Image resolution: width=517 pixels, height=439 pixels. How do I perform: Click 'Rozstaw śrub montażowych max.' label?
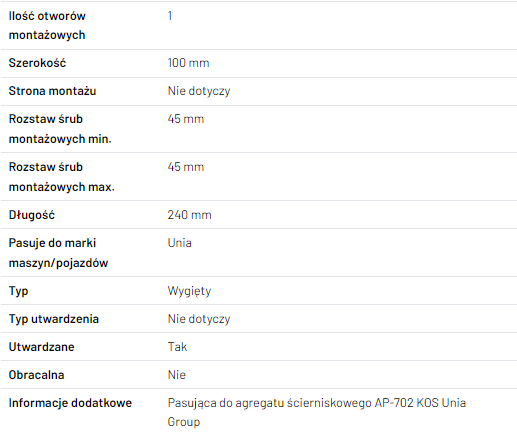[61, 177]
